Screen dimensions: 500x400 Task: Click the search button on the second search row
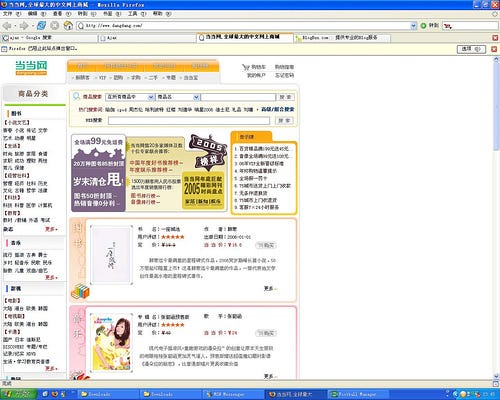pos(284,120)
